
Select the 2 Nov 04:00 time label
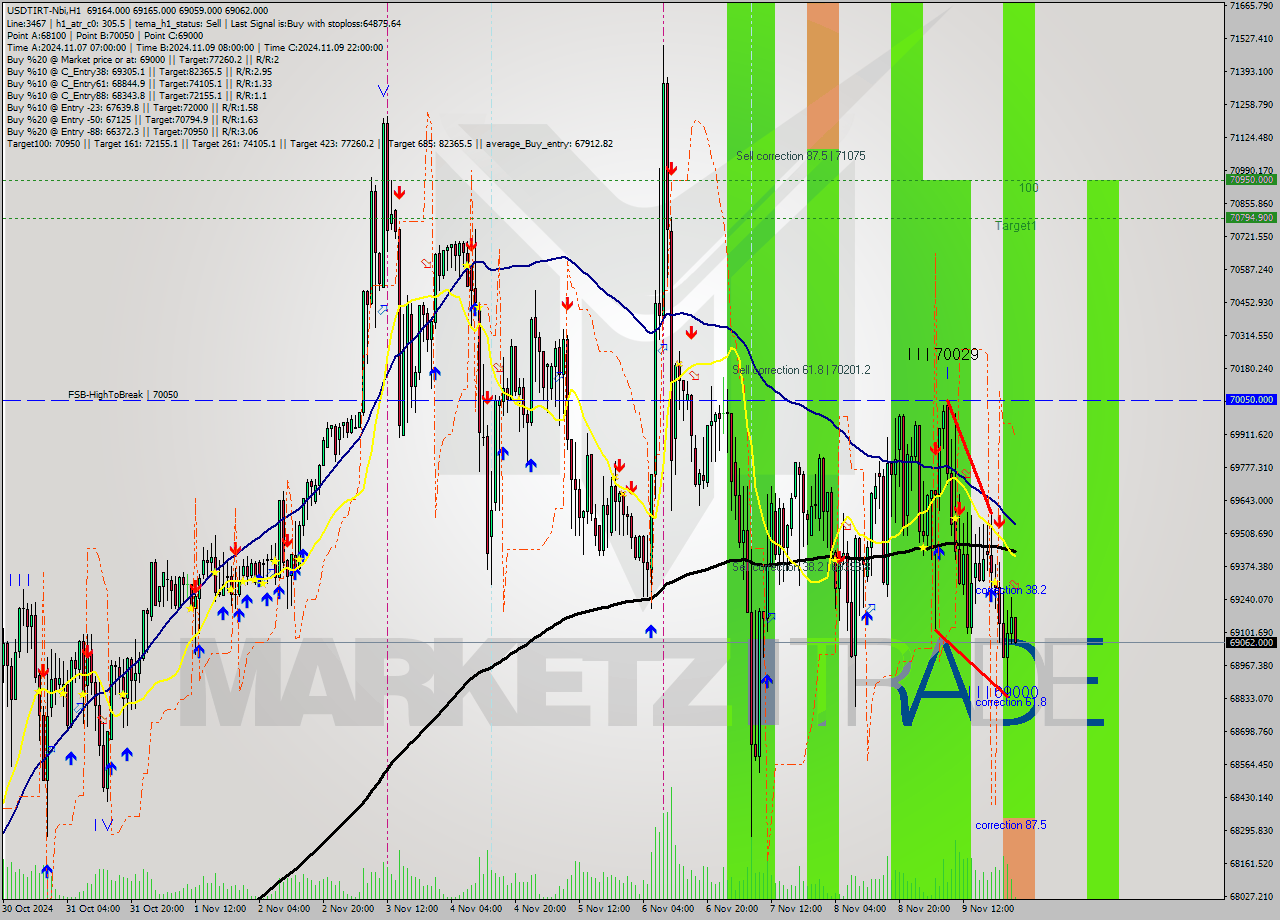pyautogui.click(x=285, y=909)
